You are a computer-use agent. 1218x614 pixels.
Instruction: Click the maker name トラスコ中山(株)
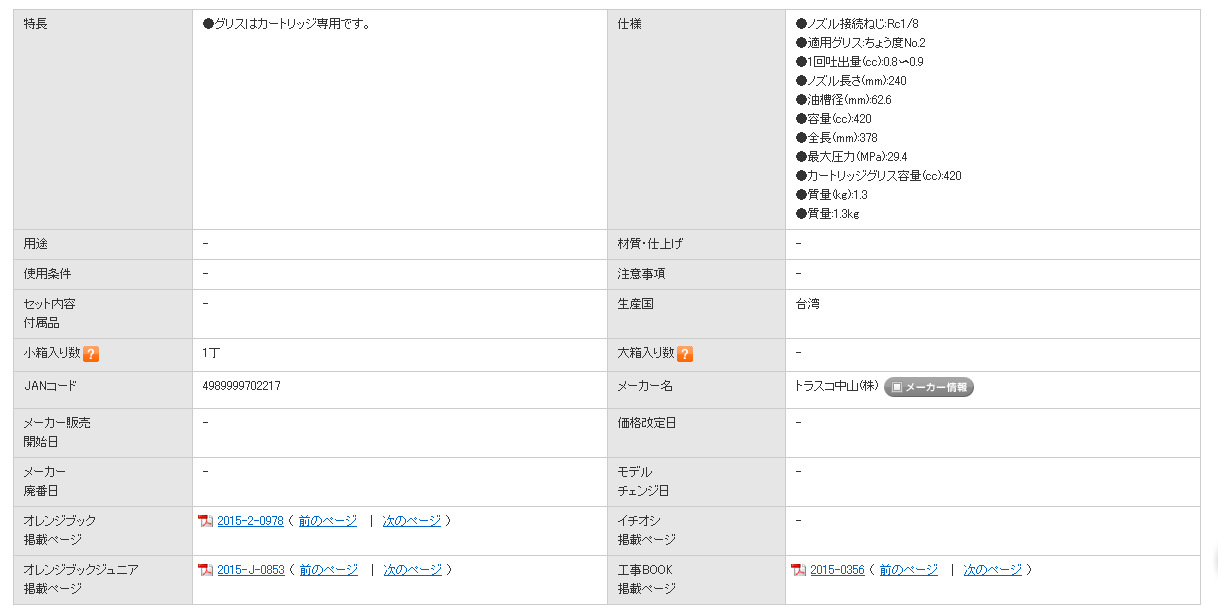837,386
